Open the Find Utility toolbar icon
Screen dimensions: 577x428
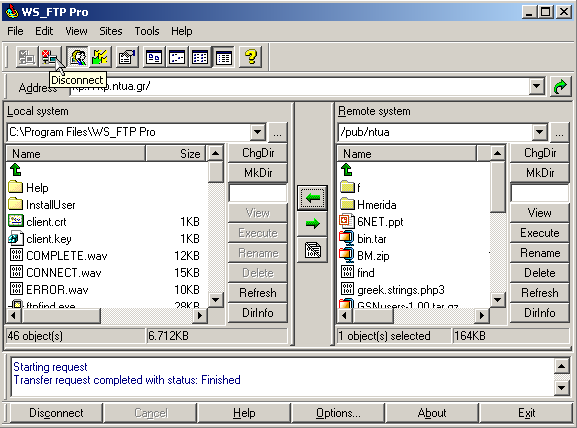click(x=78, y=57)
